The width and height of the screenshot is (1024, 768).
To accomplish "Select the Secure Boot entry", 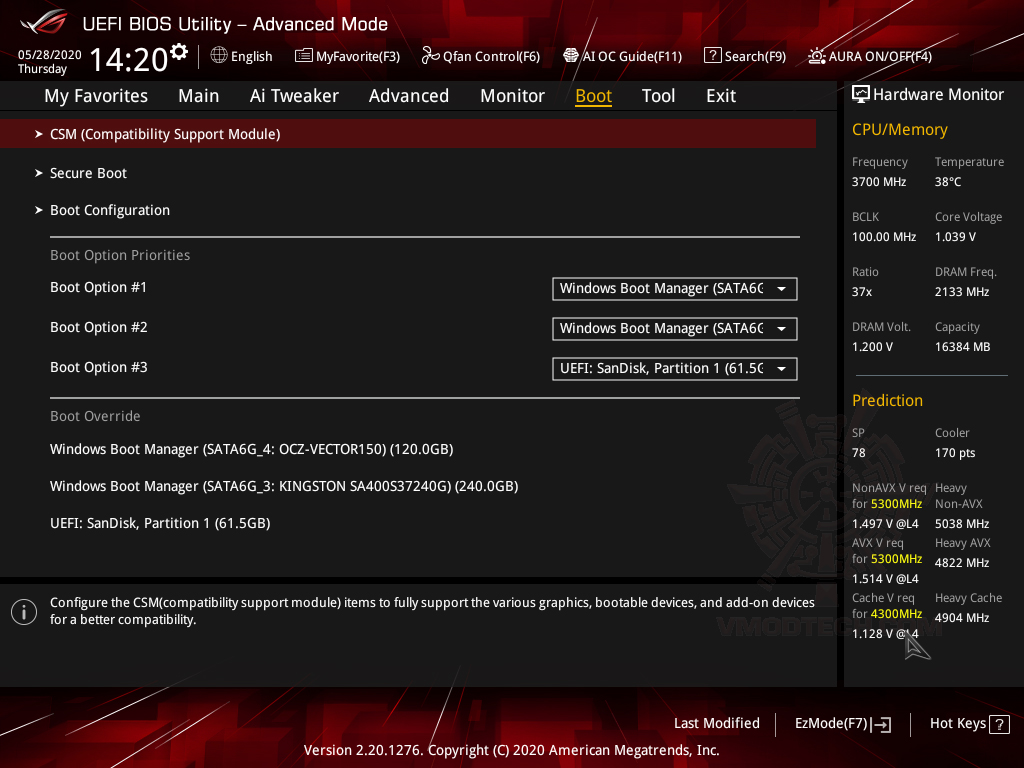I will (x=88, y=173).
